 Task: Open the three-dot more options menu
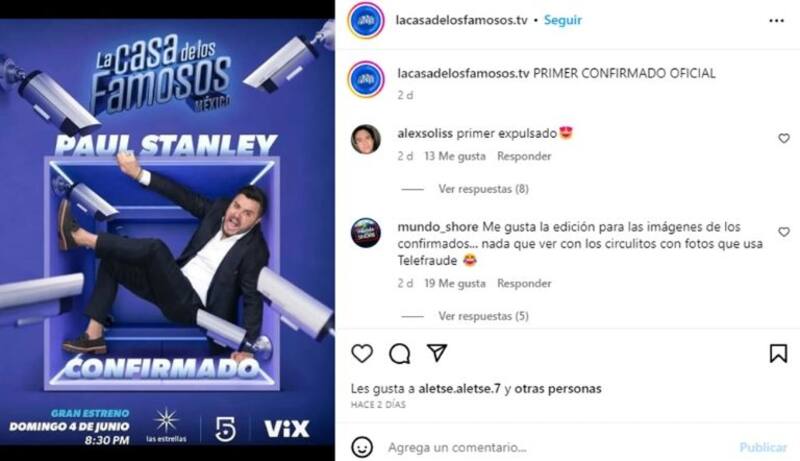coord(776,20)
